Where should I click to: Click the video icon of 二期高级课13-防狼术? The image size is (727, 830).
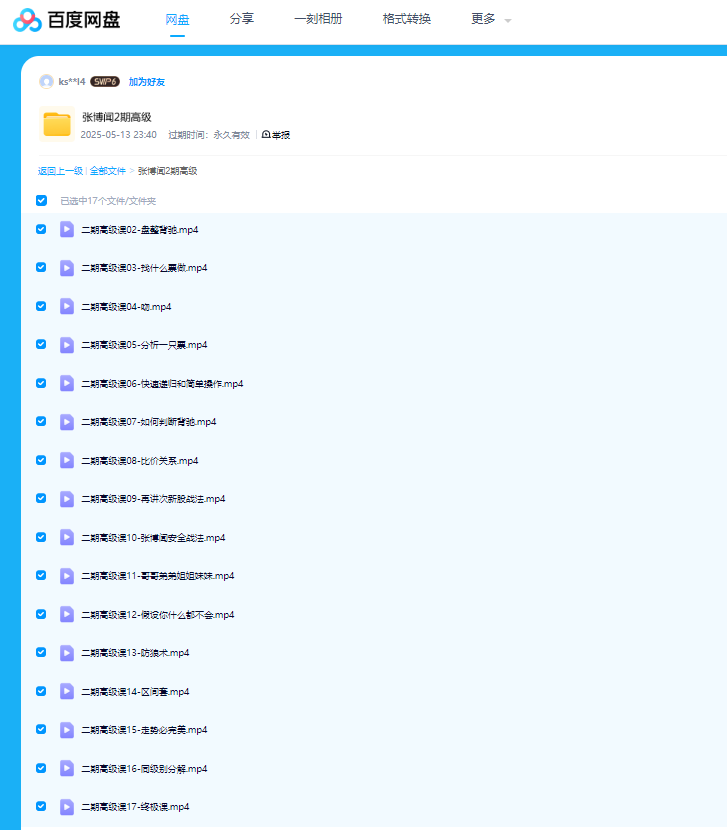click(x=67, y=653)
